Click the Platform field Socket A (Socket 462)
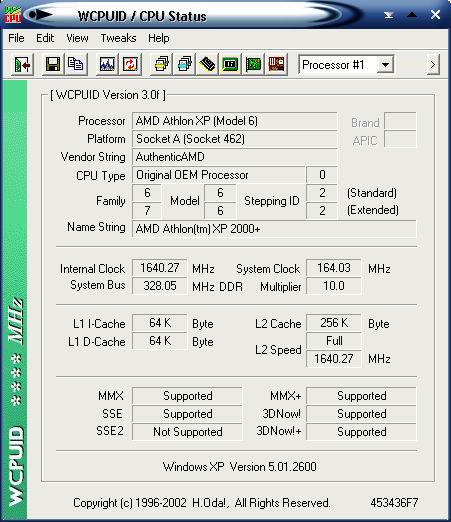Image resolution: width=451 pixels, height=522 pixels. pyautogui.click(x=234, y=139)
